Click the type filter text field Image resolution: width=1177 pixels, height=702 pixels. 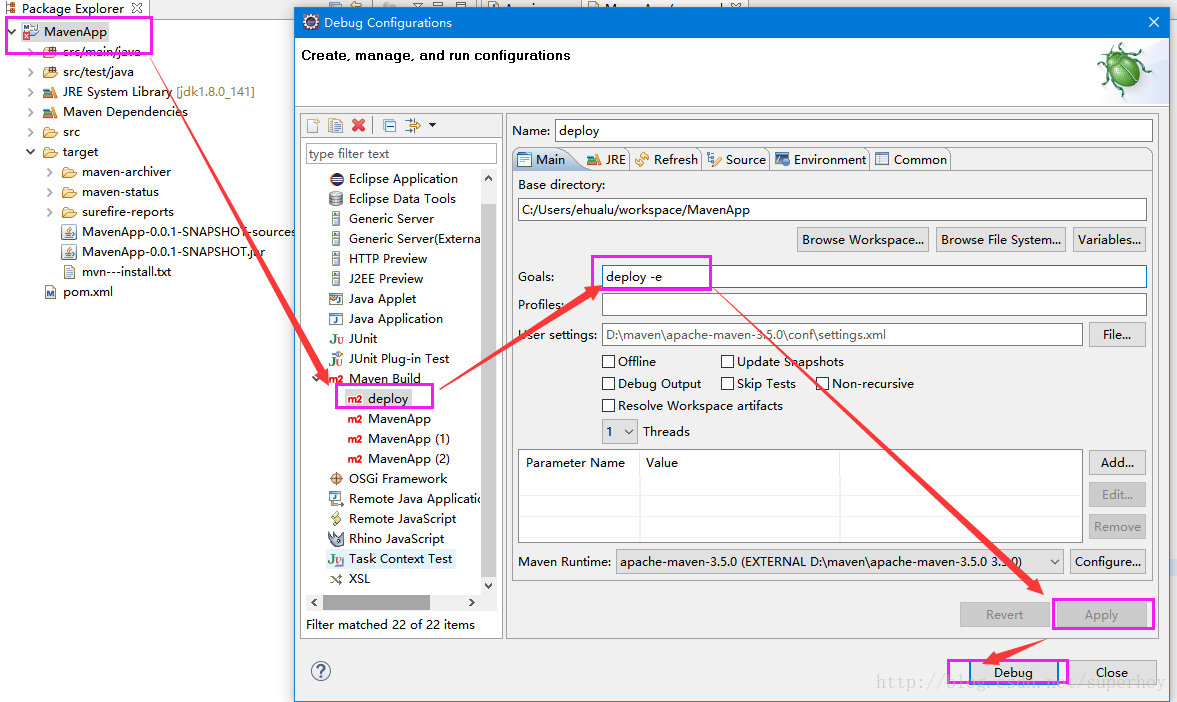[401, 153]
